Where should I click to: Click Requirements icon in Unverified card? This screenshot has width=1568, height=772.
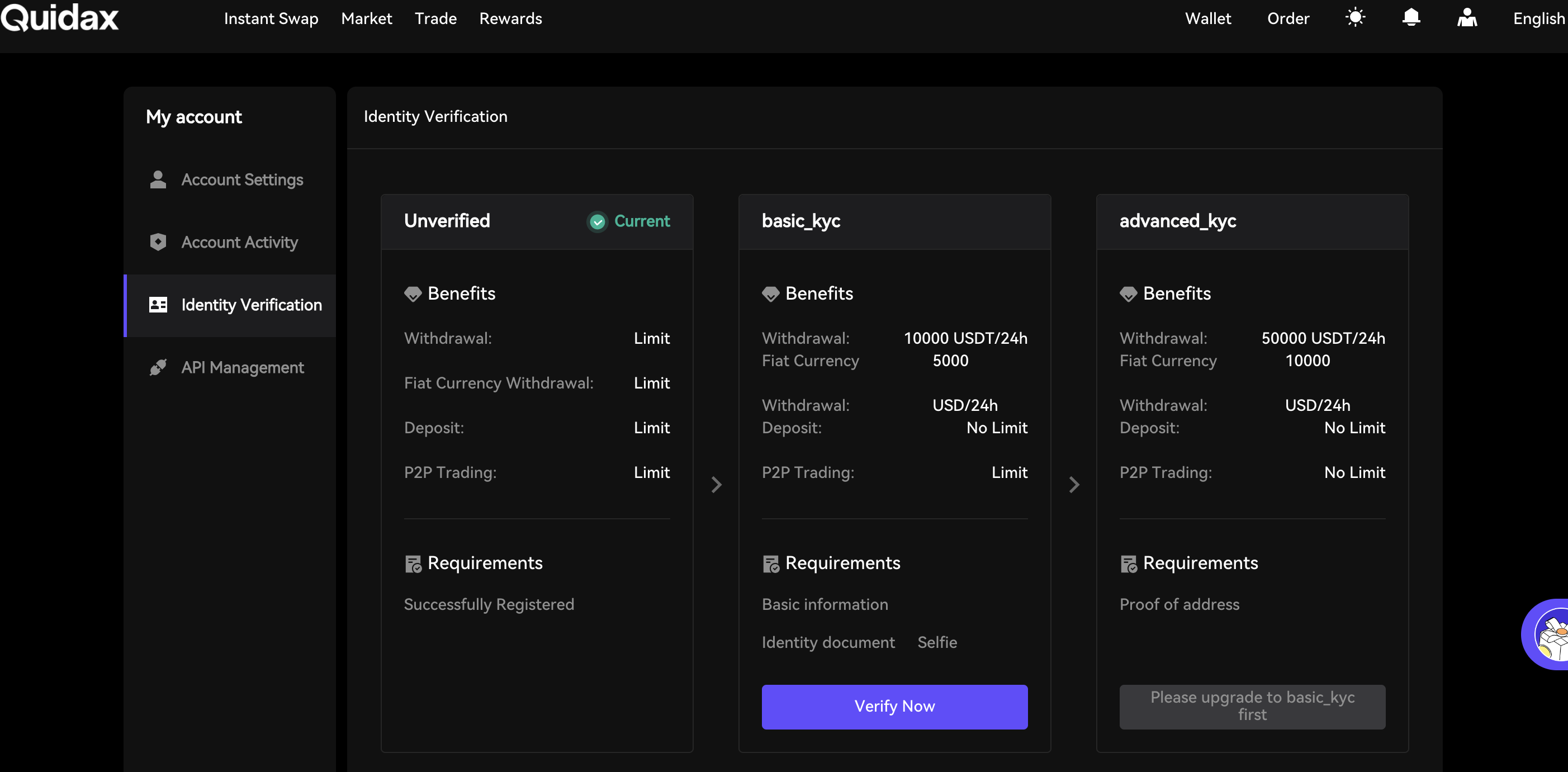point(413,564)
